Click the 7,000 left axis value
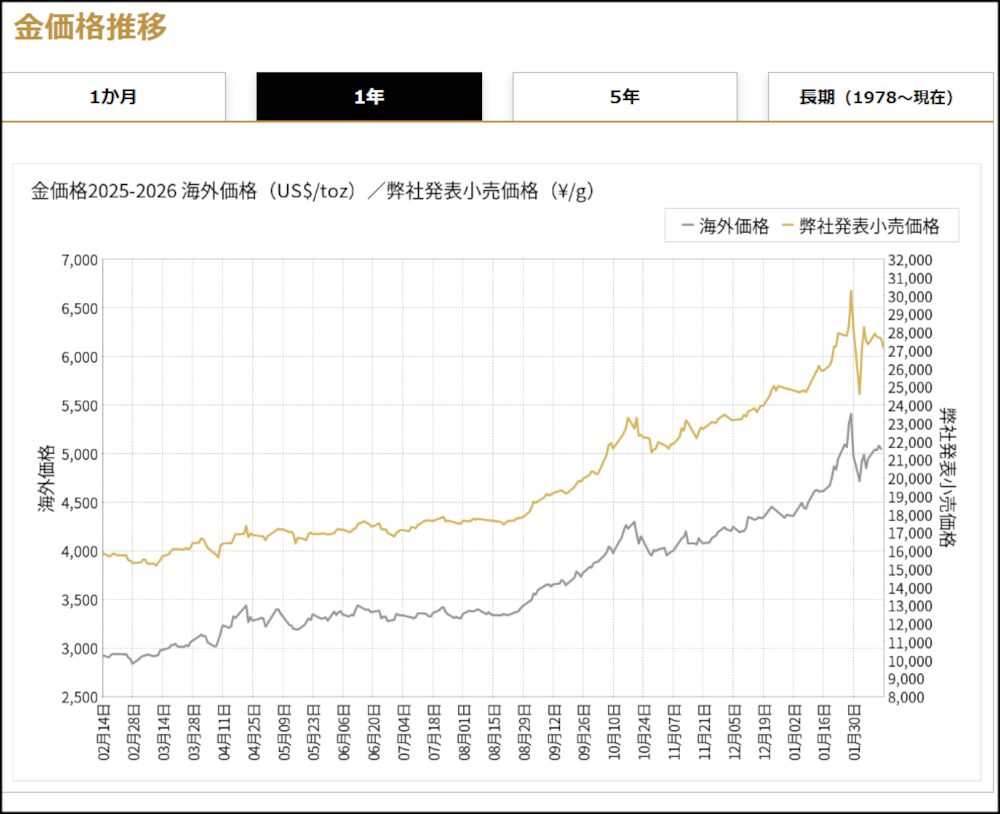Viewport: 1000px width, 814px height. [x=79, y=260]
